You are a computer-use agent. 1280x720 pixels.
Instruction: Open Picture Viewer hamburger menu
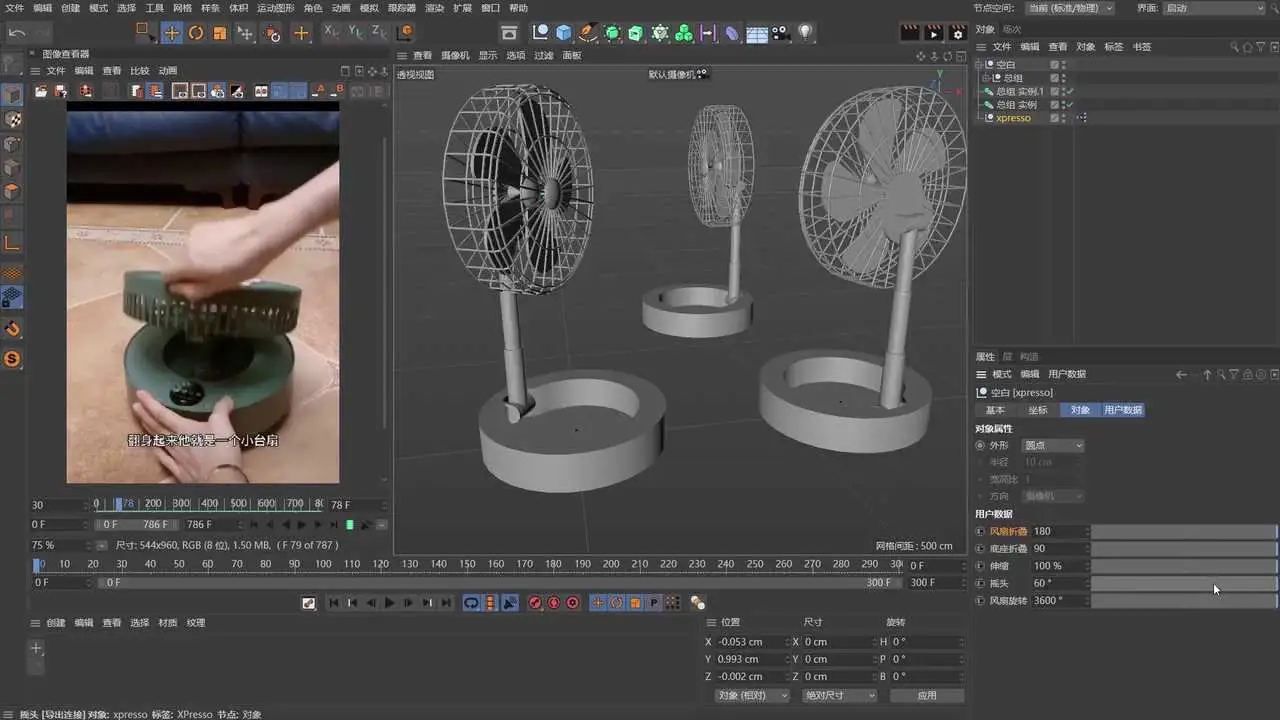point(36,71)
